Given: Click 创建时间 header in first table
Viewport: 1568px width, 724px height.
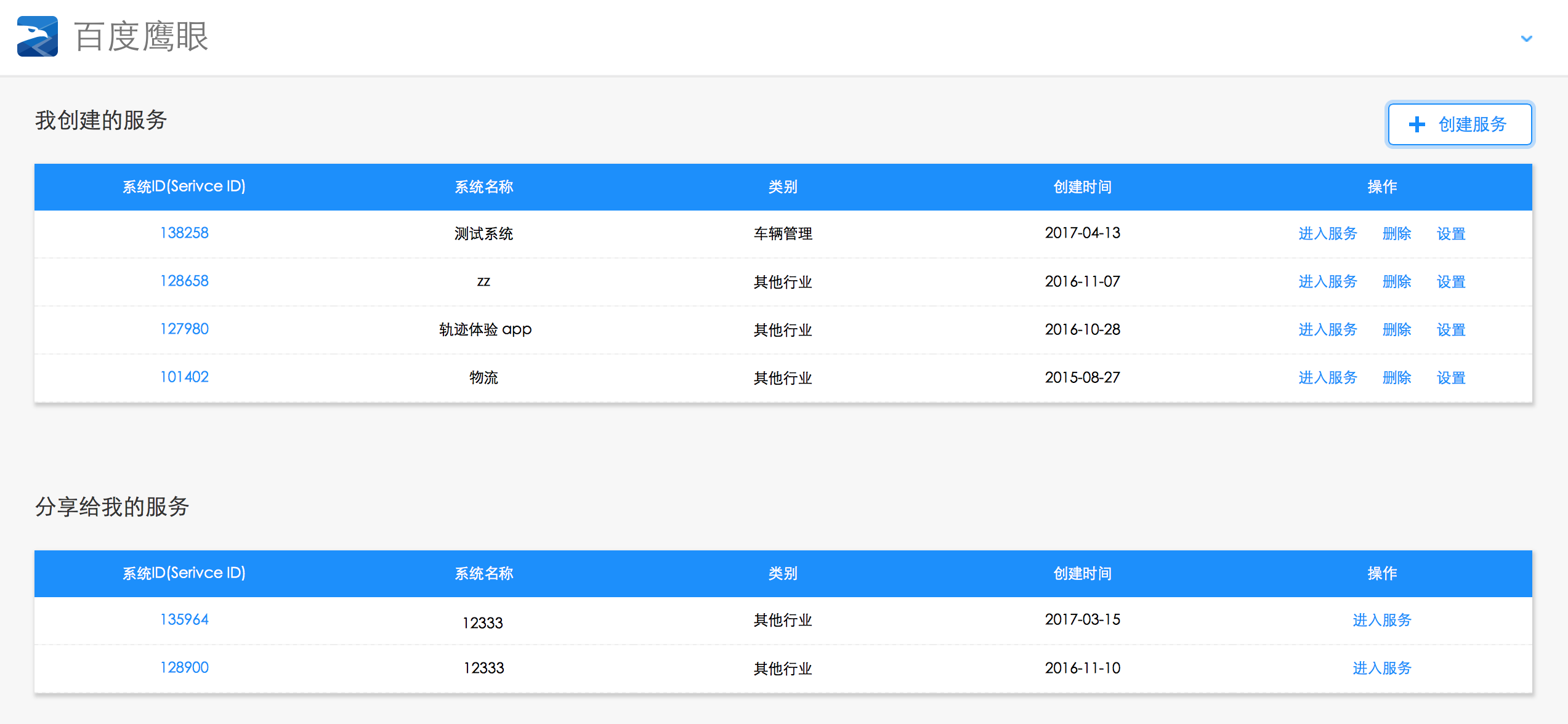Looking at the screenshot, I should 1082,187.
